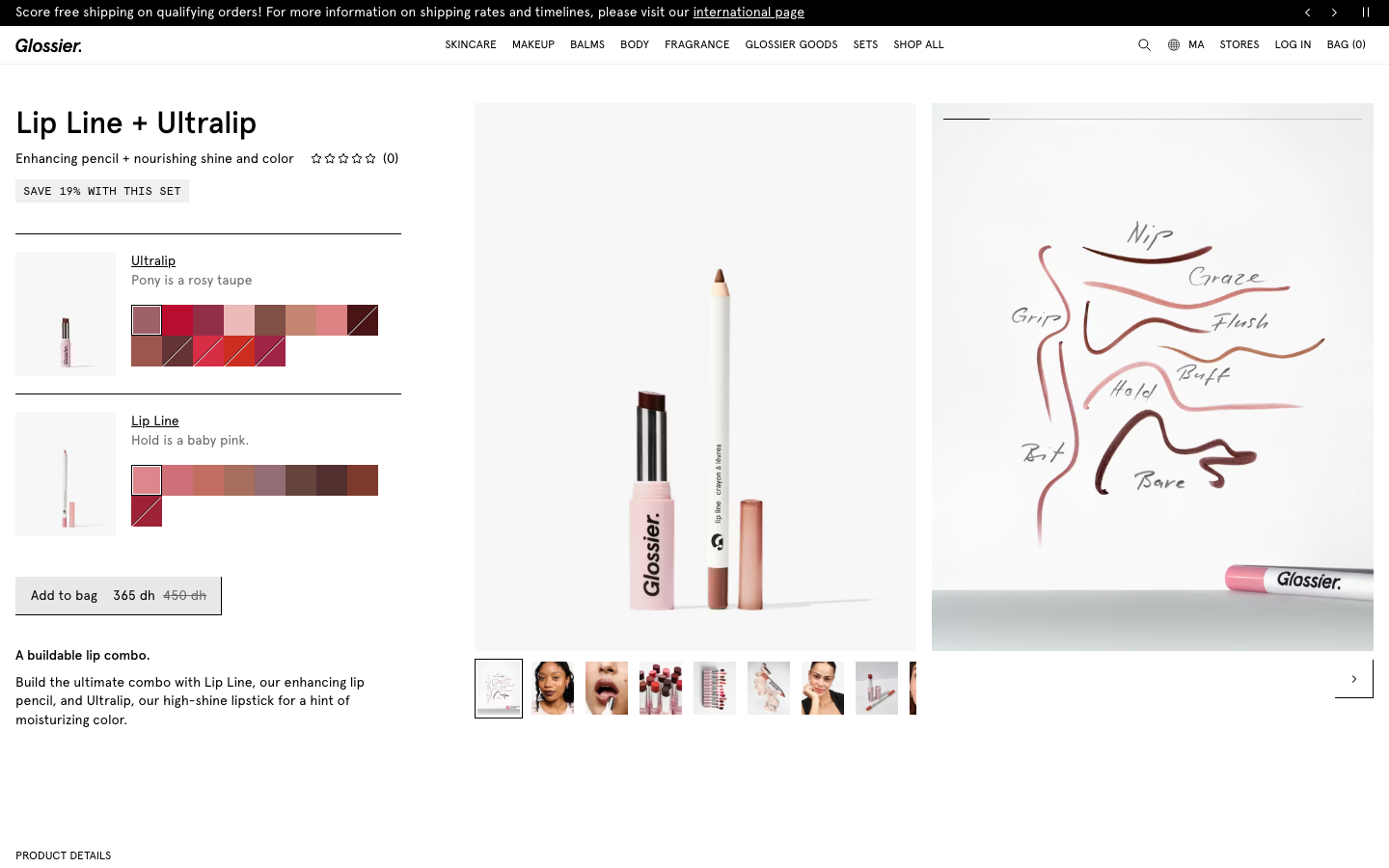Select Ultralip Pony rosy taupe swatch
Viewport: 1389px width, 868px height.
coord(147,320)
